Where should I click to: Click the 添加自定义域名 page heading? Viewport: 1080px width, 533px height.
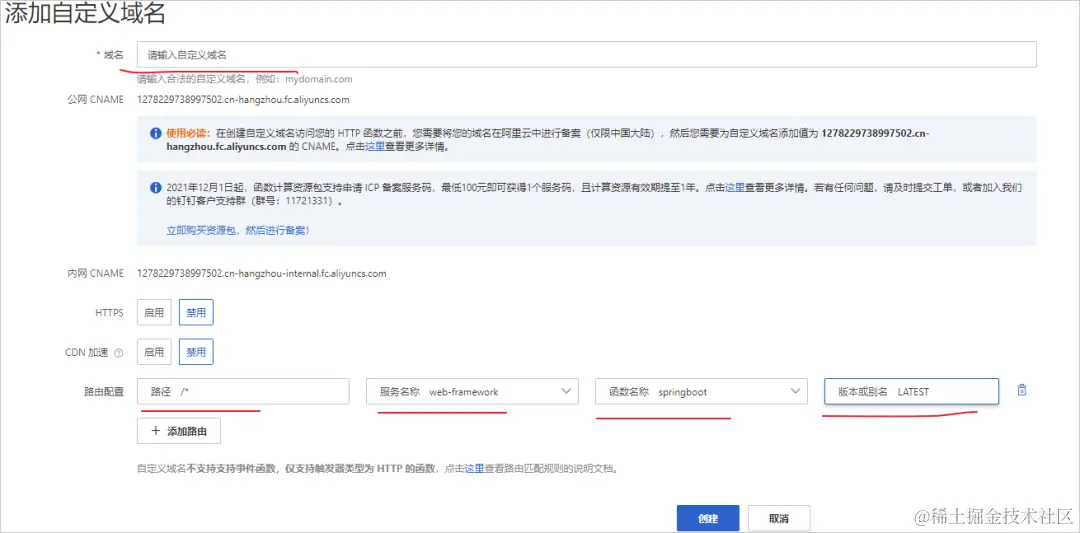[85, 14]
